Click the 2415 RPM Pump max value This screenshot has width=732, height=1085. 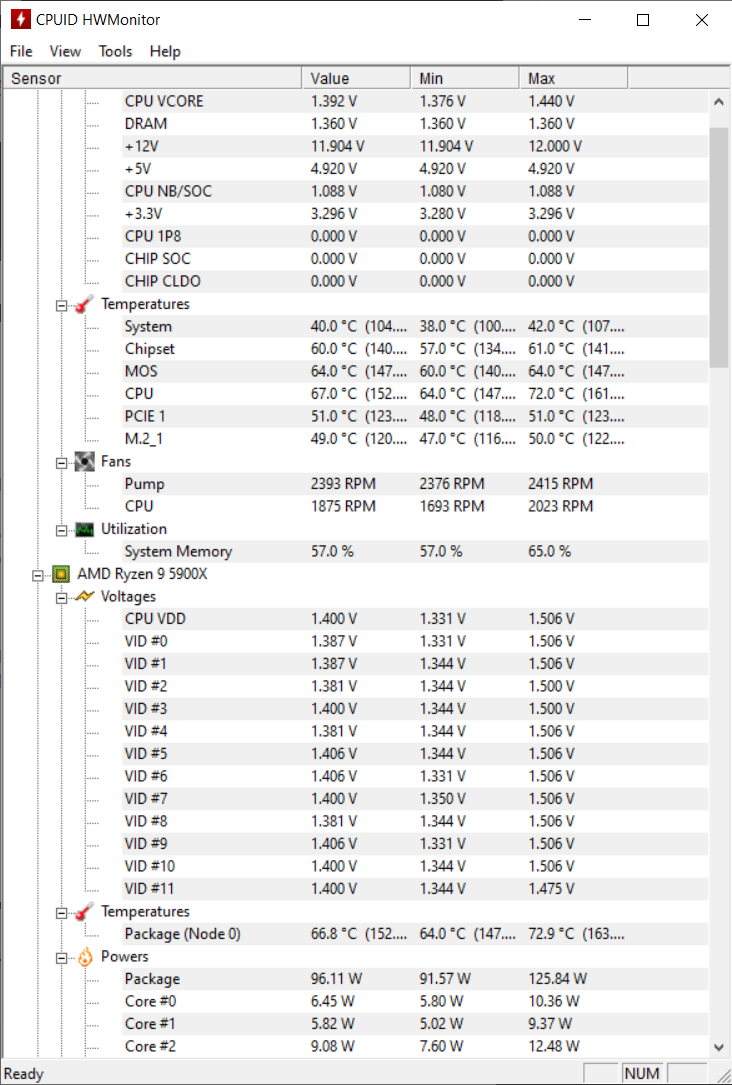point(560,484)
